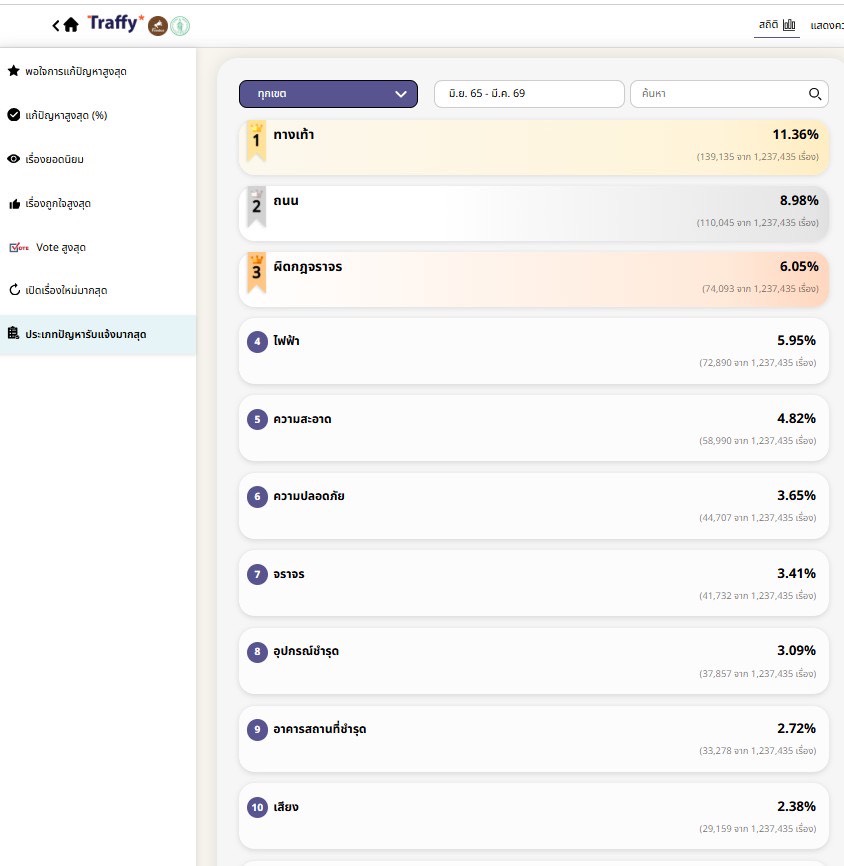The image size is (844, 866).
Task: Open the ทุกเขต district dropdown
Action: [x=328, y=94]
